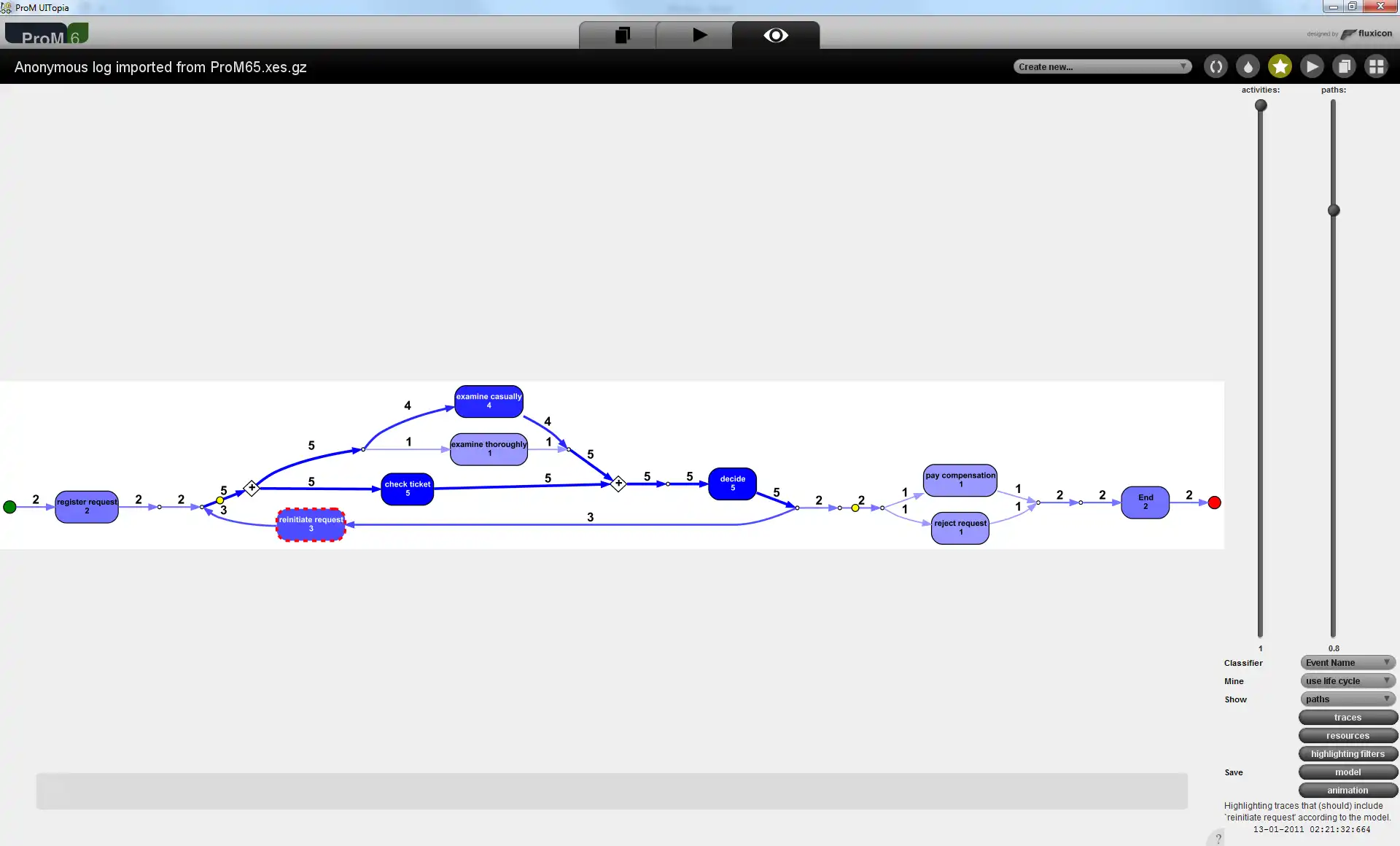
Task: Click the red end node circle
Action: point(1213,503)
